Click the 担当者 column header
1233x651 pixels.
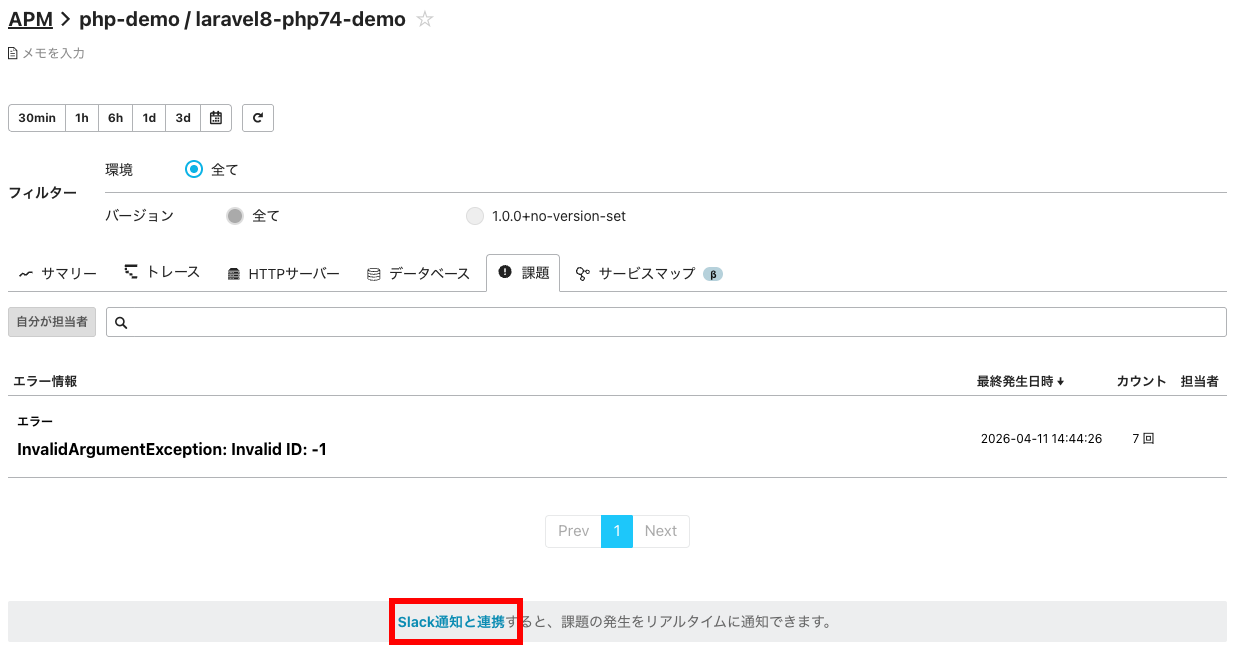coord(1199,381)
